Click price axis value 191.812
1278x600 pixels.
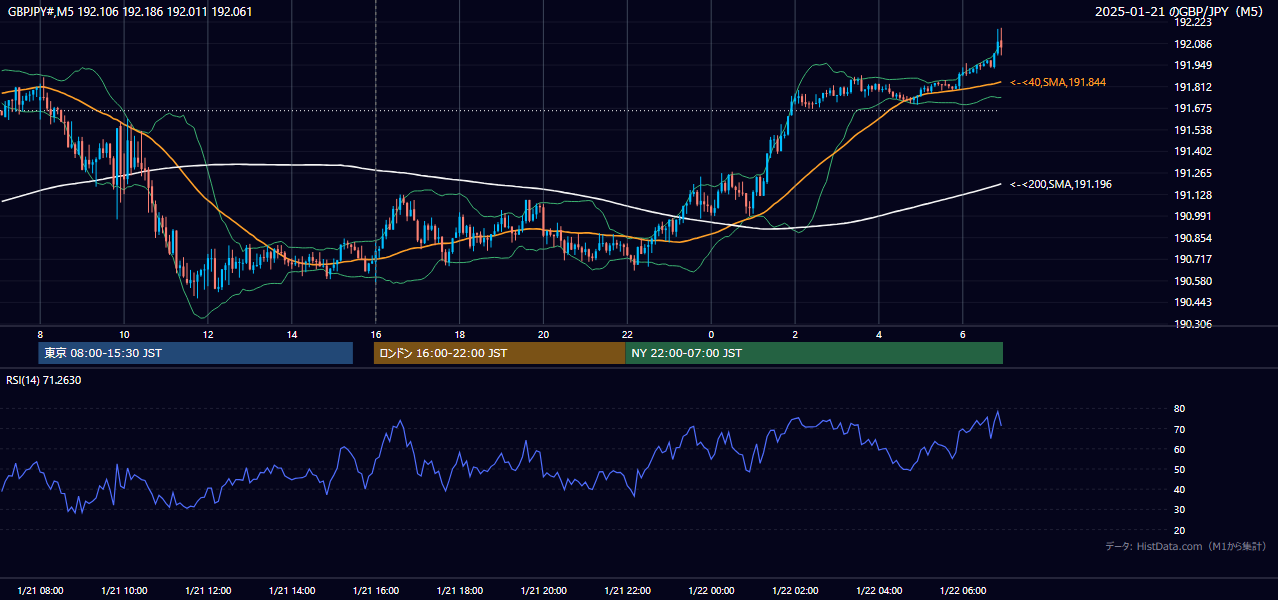(x=1192, y=87)
